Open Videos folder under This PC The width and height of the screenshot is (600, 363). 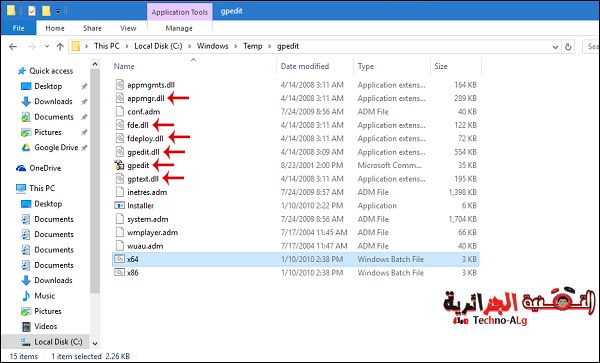46,326
